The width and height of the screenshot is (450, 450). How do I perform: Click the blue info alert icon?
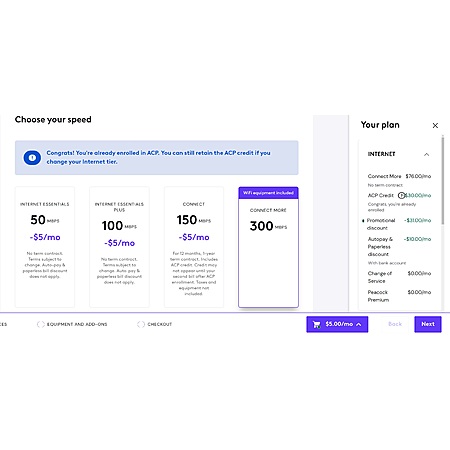32,158
